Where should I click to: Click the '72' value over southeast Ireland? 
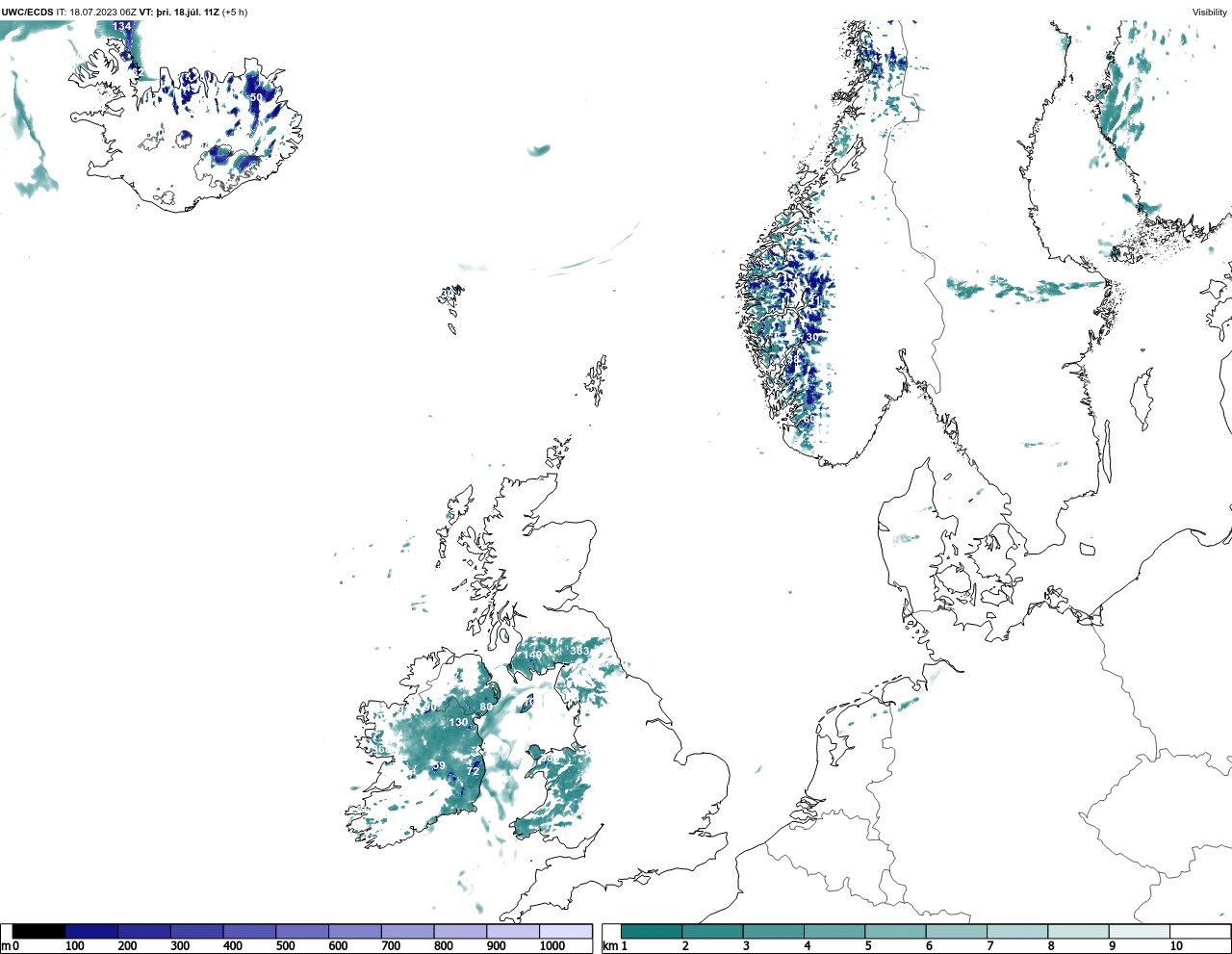473,771
